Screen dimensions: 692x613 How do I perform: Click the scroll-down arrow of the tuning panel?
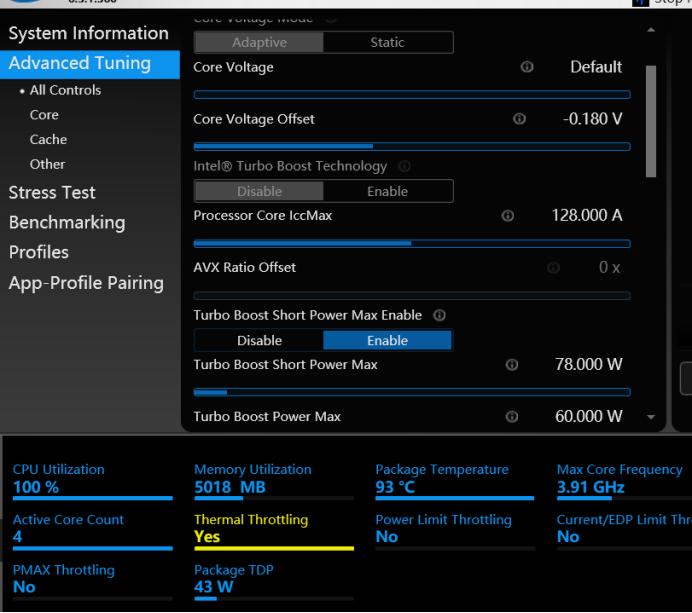[x=652, y=417]
